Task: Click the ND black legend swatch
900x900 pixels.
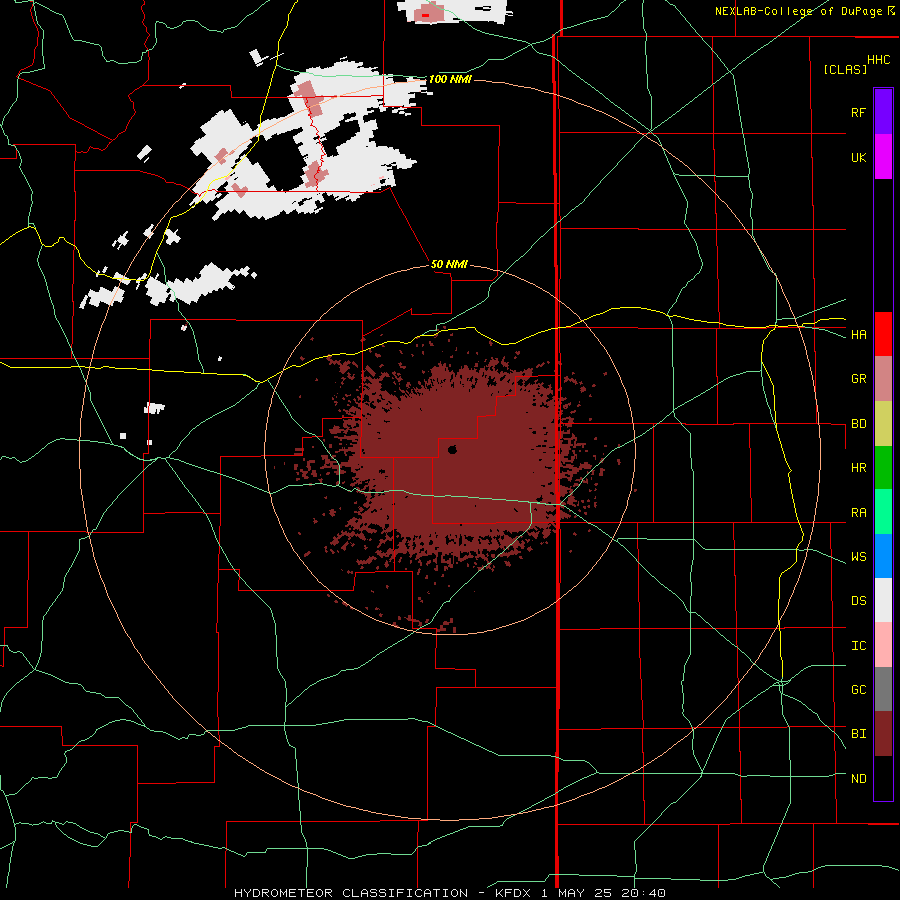Action: (x=883, y=778)
